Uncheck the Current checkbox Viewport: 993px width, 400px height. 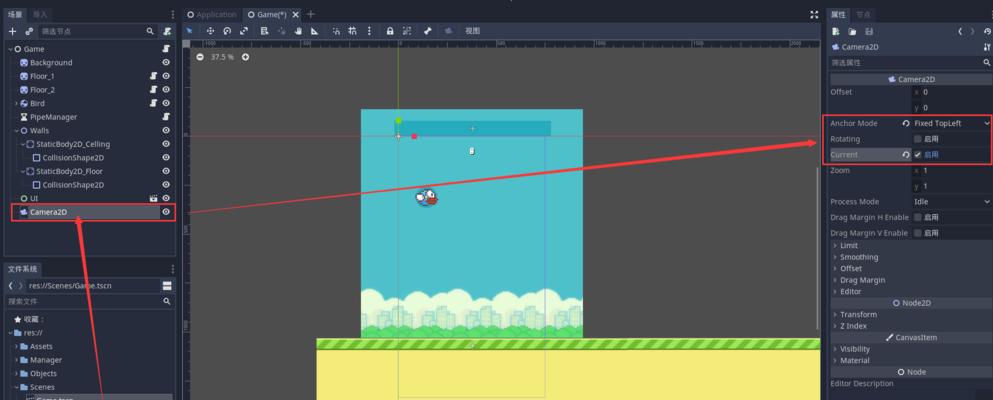click(x=918, y=154)
